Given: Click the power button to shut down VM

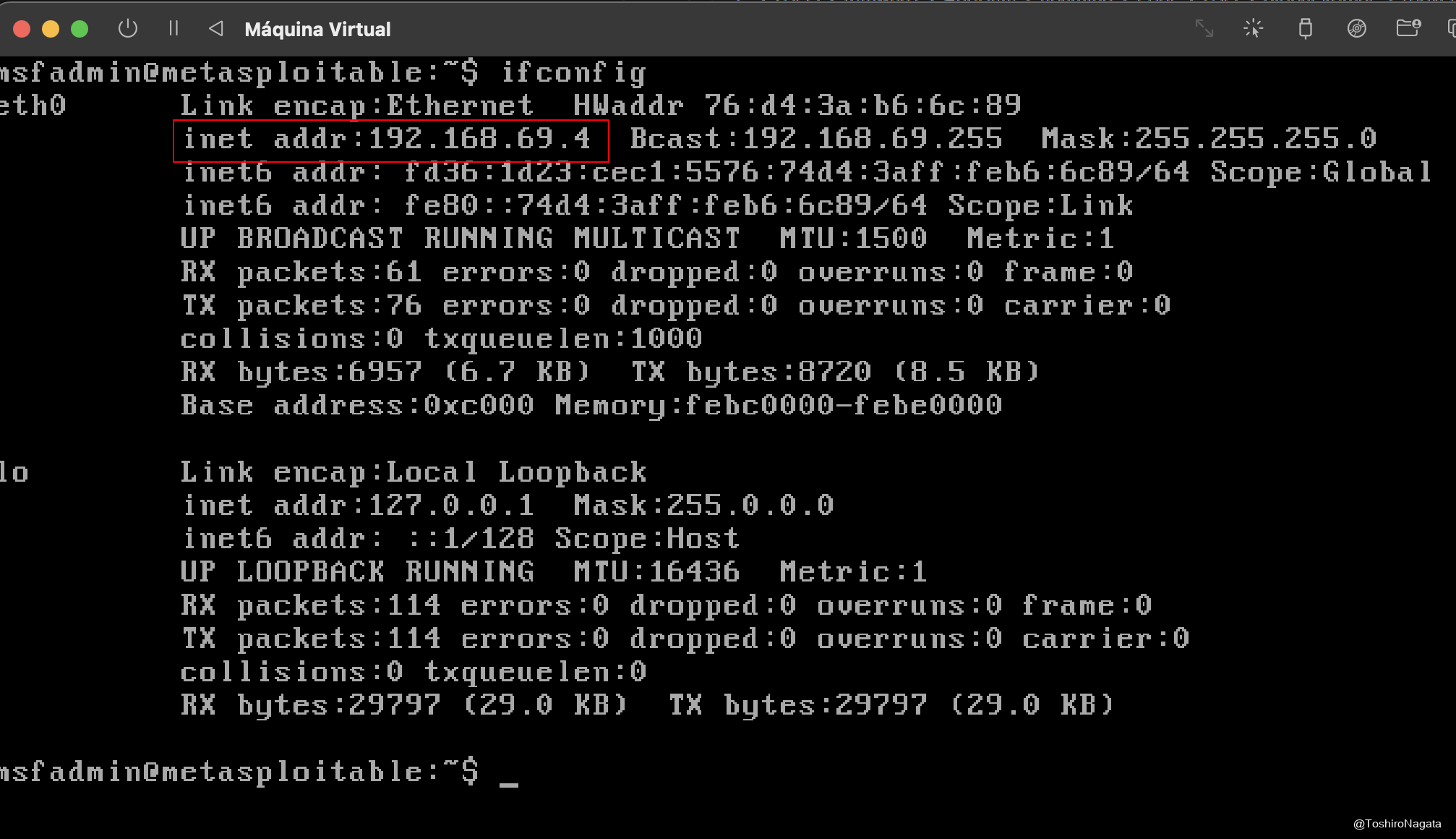Looking at the screenshot, I should click(128, 29).
